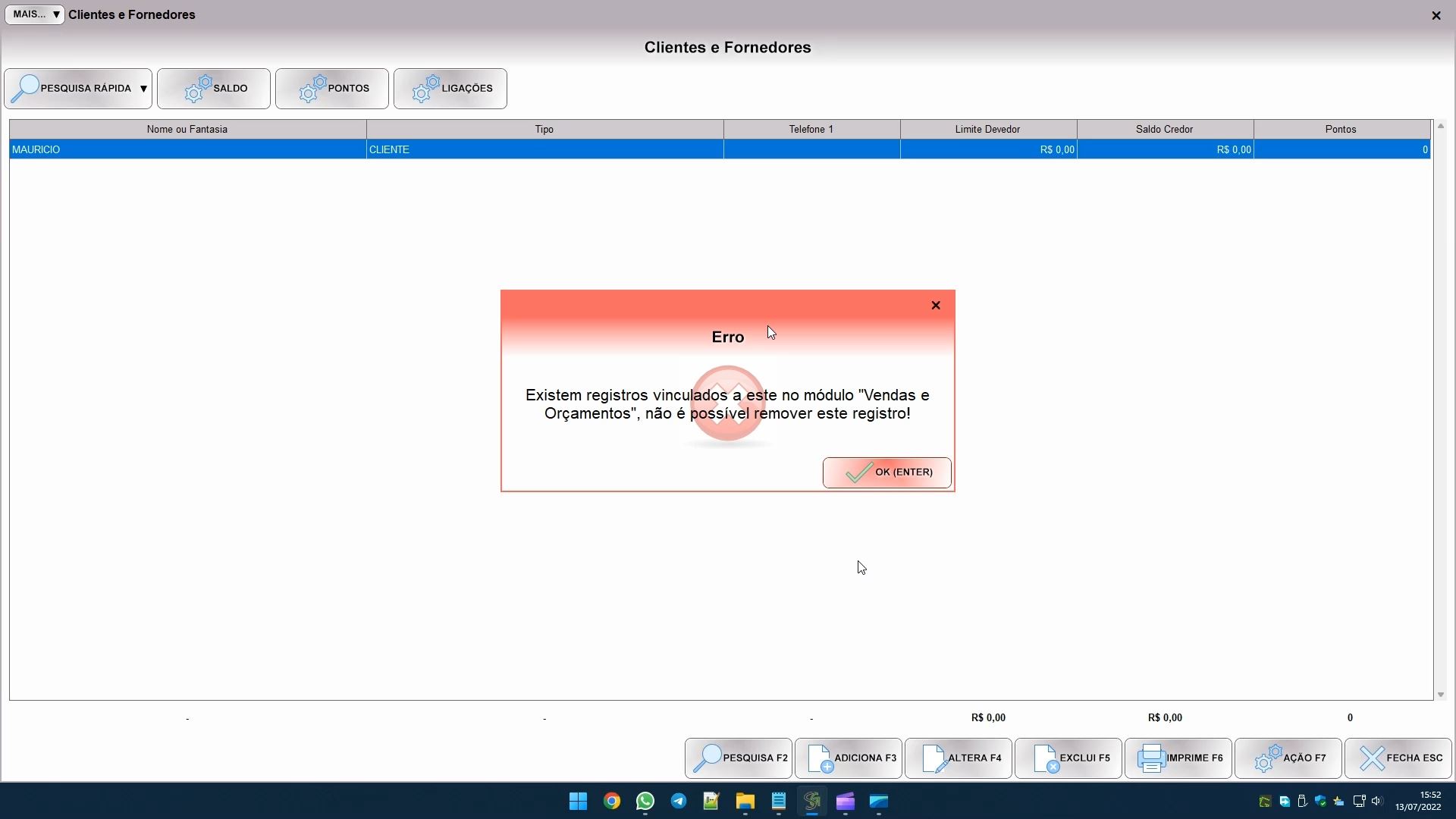Open the LIGAÇÕES gear button

[450, 89]
